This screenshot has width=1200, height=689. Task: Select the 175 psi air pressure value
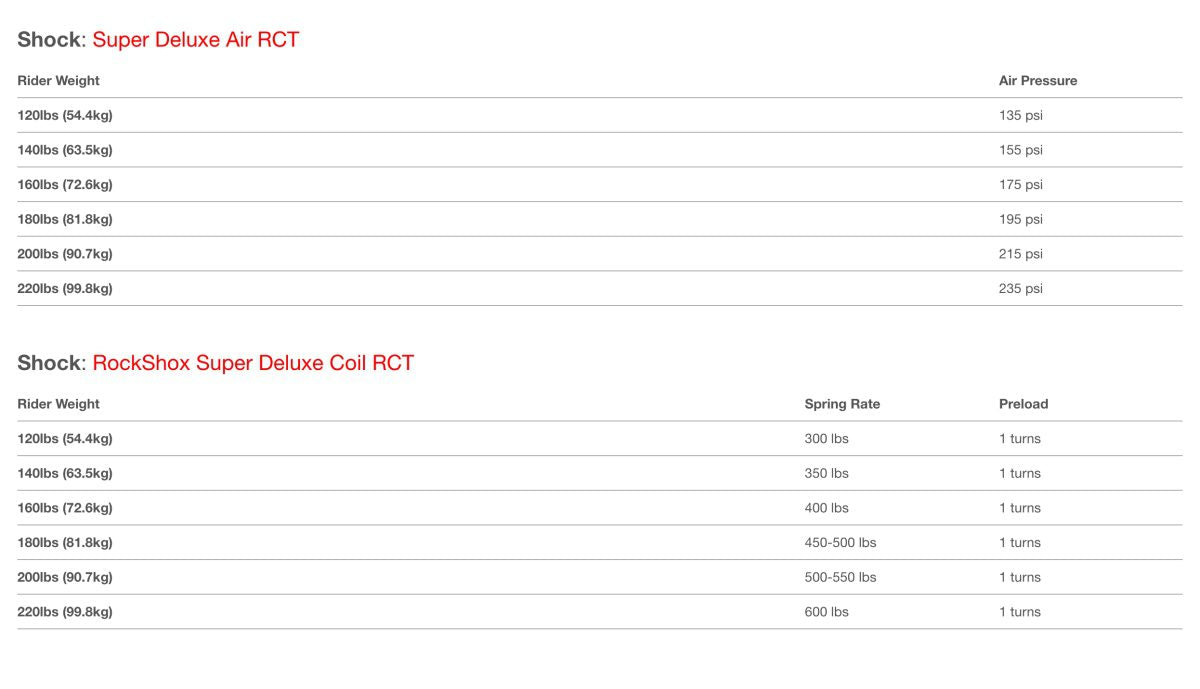[1020, 184]
